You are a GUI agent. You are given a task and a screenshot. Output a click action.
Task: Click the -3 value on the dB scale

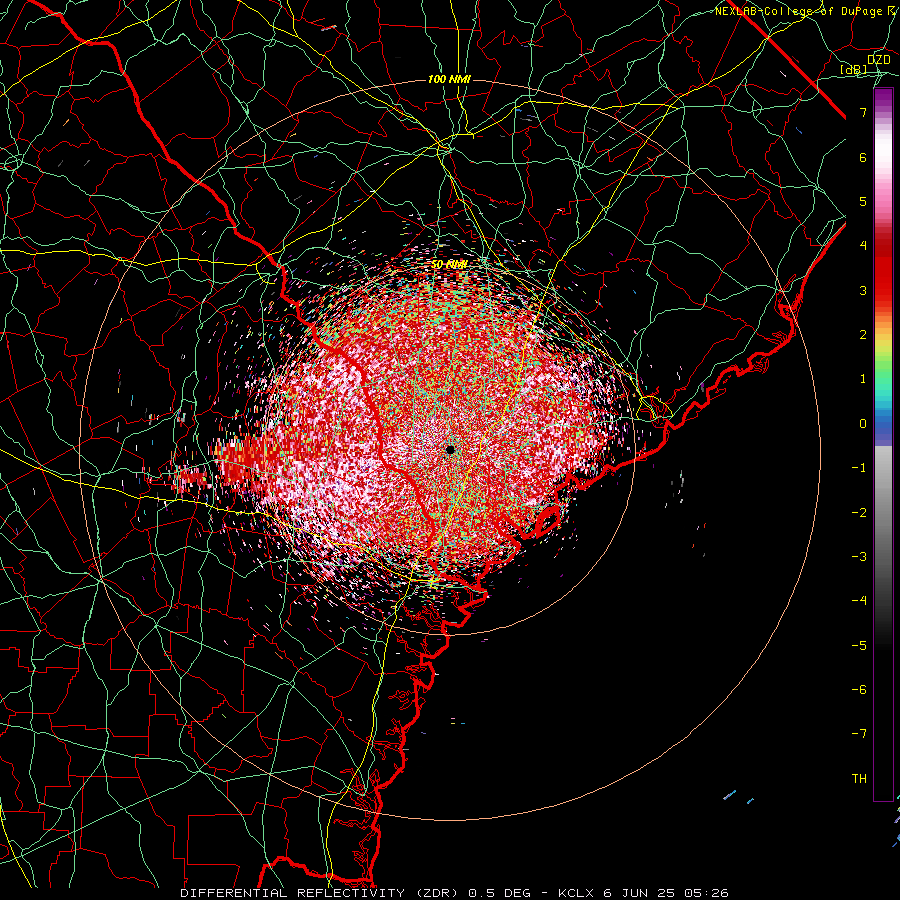coord(859,557)
